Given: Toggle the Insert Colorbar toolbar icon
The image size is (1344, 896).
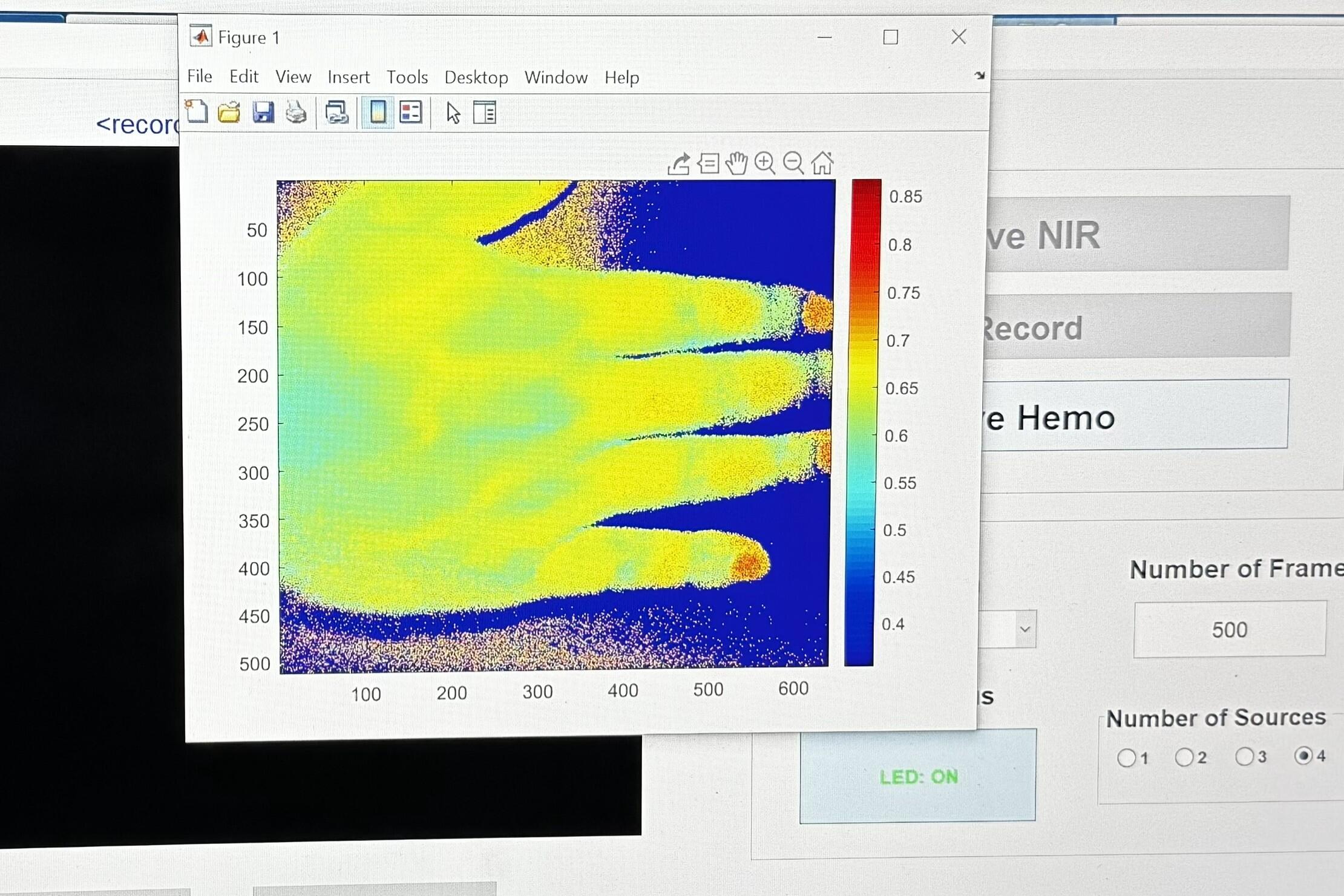Looking at the screenshot, I should (x=378, y=113).
